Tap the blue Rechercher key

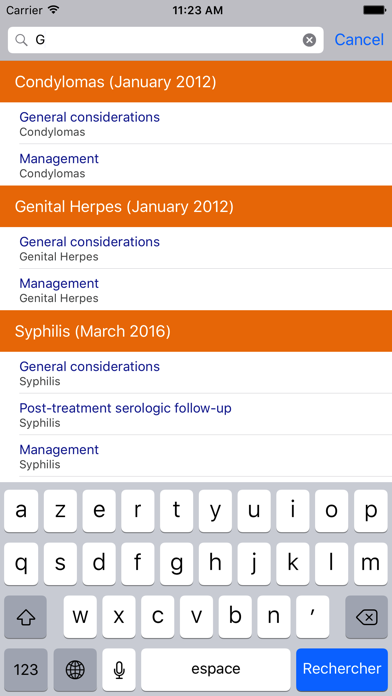click(x=342, y=669)
